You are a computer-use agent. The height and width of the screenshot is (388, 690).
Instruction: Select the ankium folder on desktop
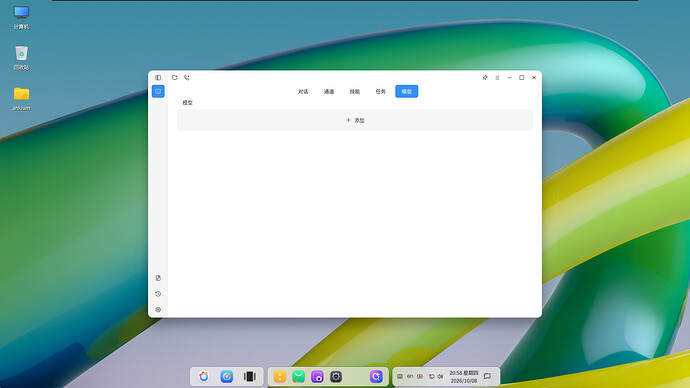(x=21, y=99)
